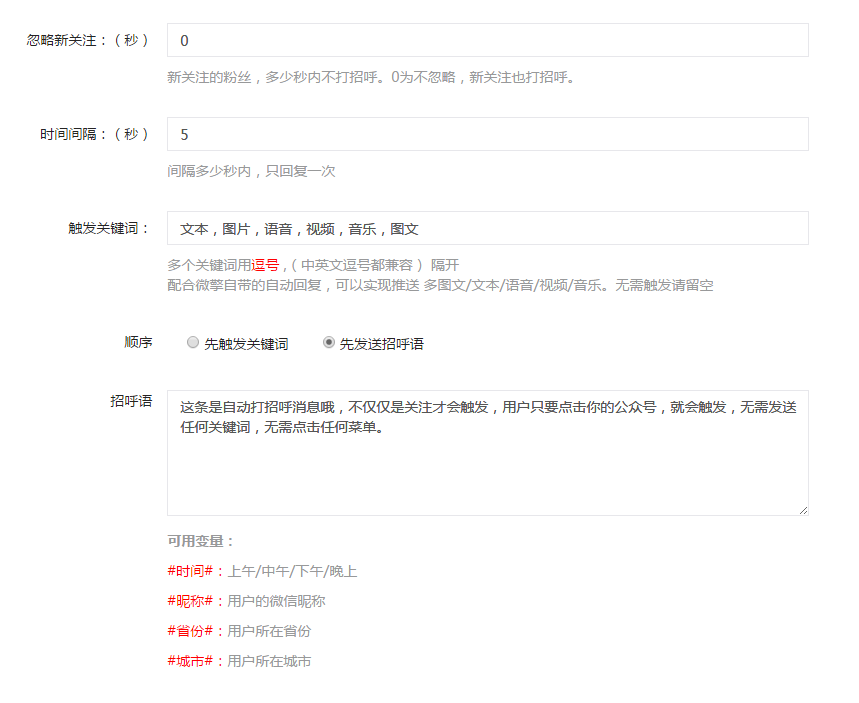This screenshot has width=859, height=703.
Task: Click the 触发关键词： field label
Action: coord(109,228)
